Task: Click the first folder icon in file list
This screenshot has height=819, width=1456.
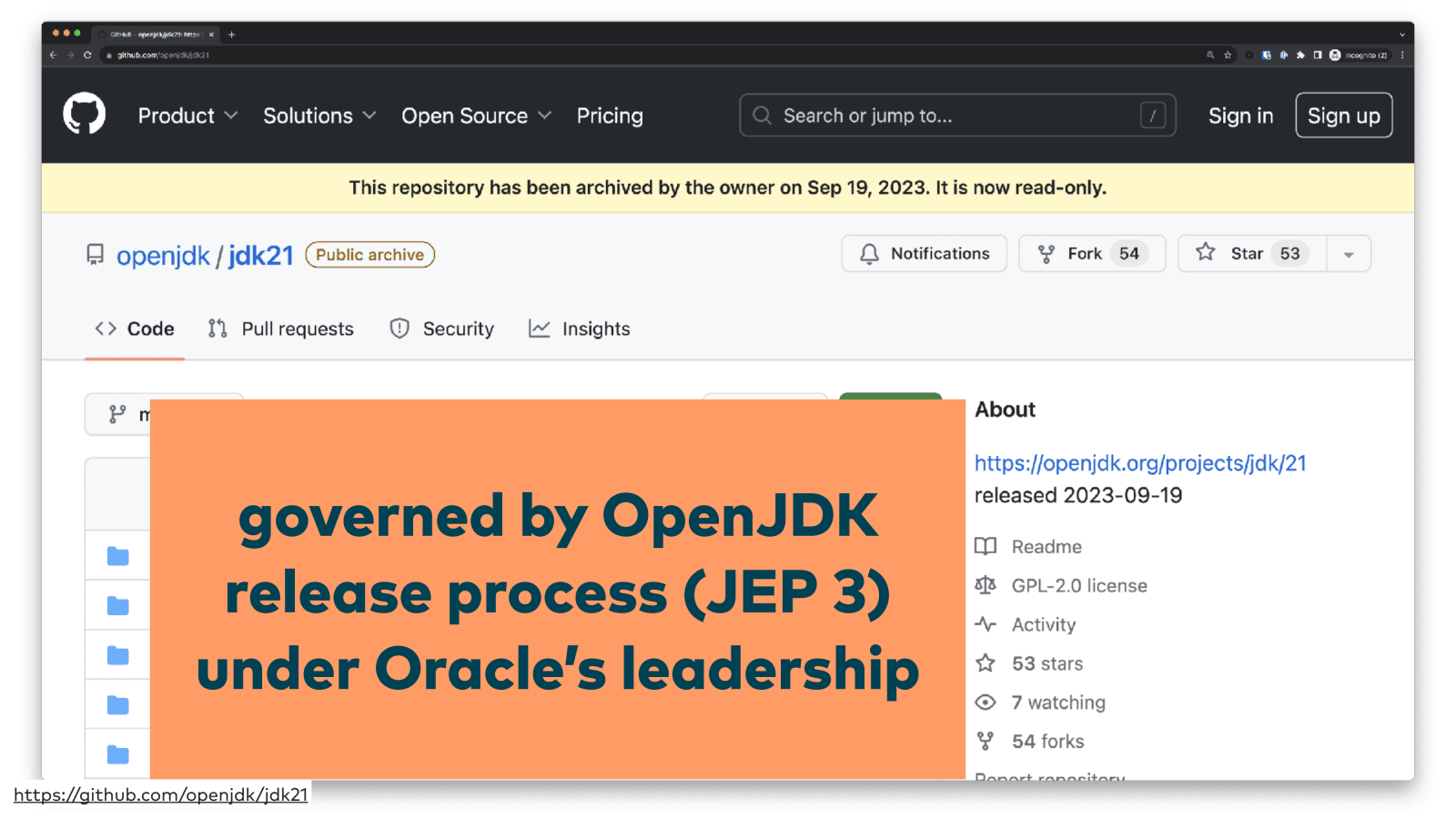Action: pos(118,556)
